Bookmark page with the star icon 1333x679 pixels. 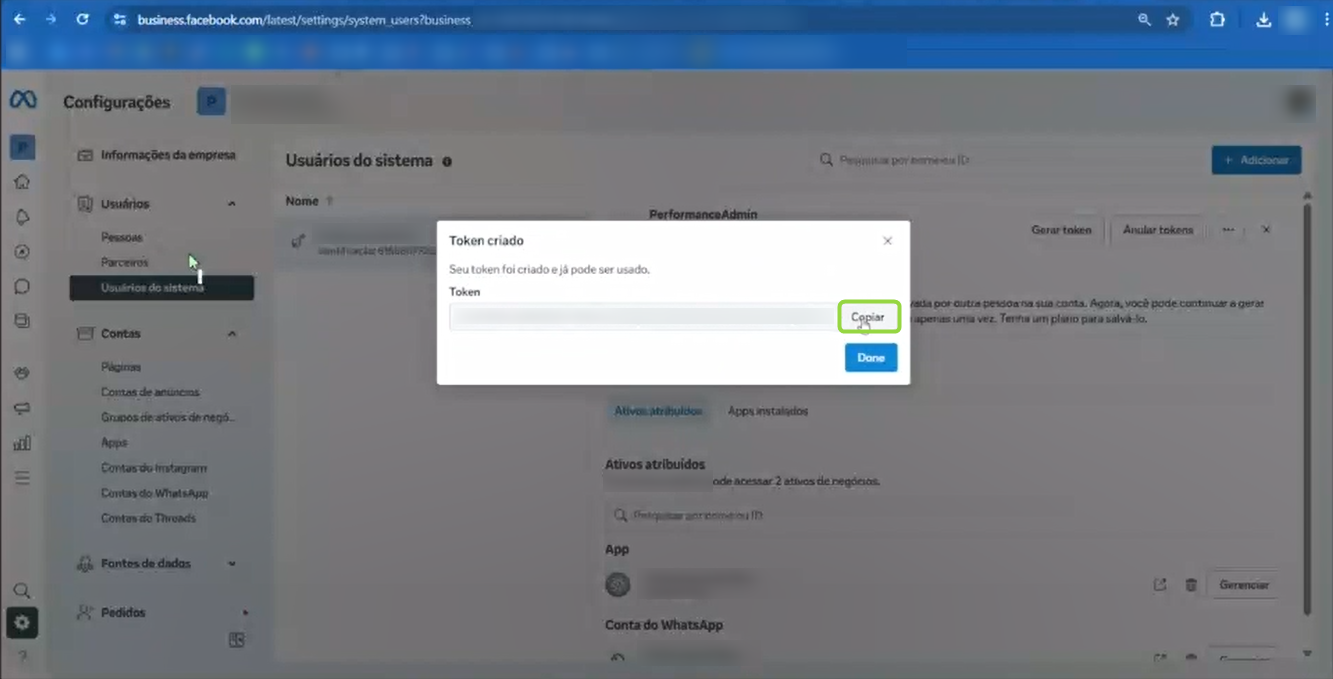[1173, 20]
